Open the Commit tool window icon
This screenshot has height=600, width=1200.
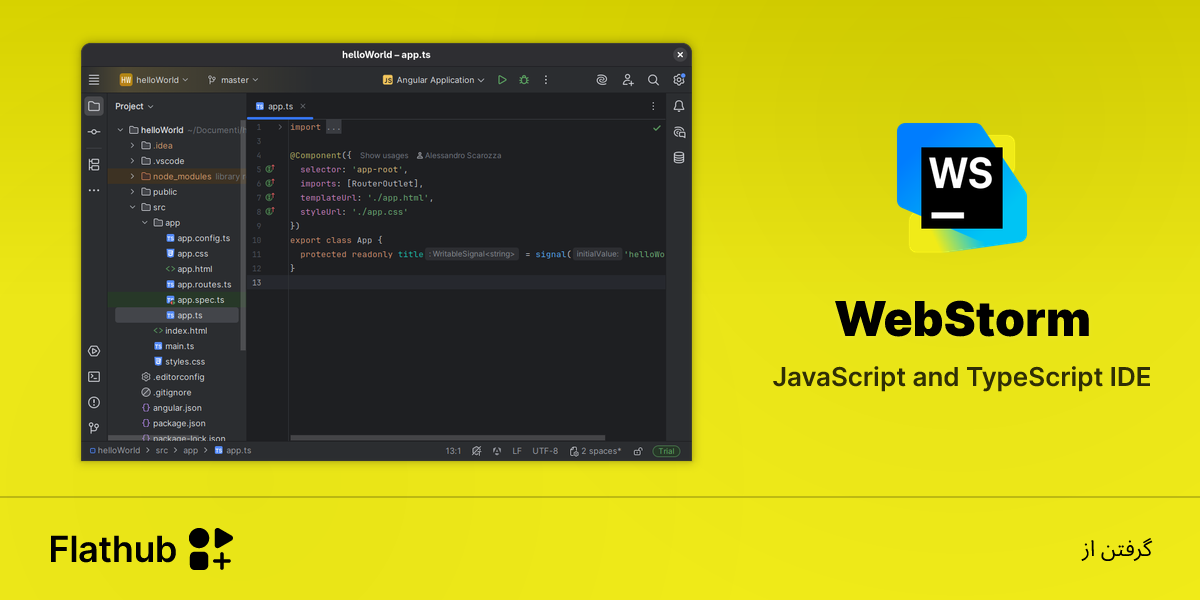click(94, 132)
